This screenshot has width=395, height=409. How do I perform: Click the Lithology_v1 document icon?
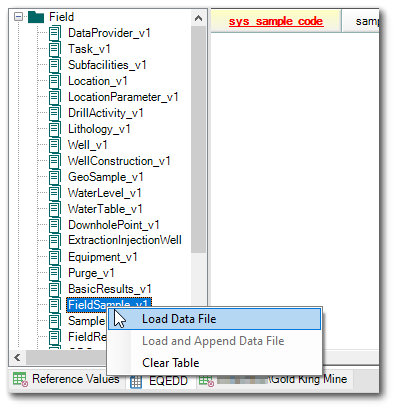pyautogui.click(x=55, y=129)
